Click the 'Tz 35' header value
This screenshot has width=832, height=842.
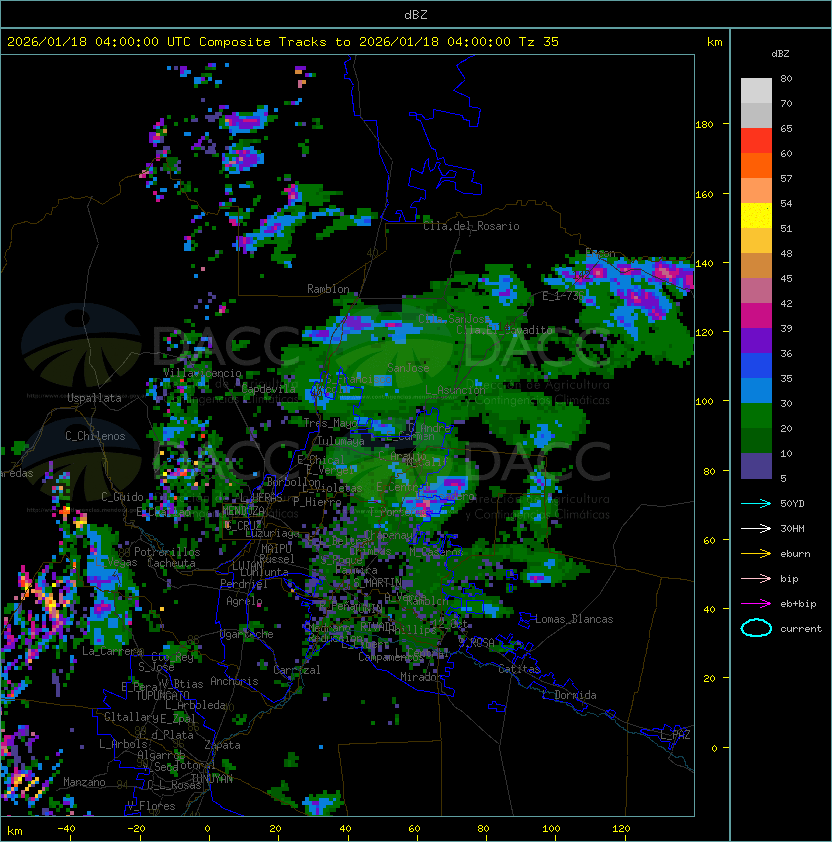point(539,42)
